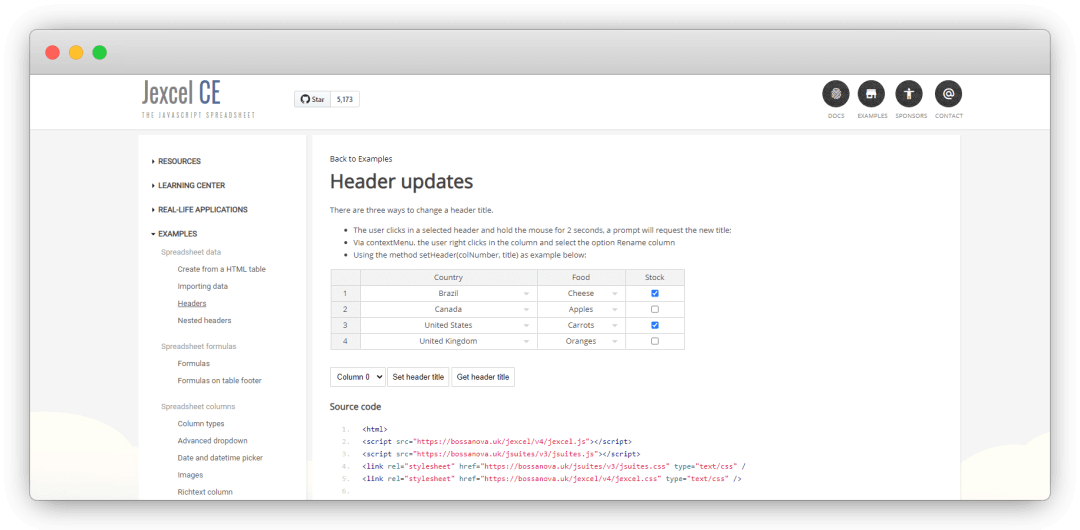Open Advanced dropdown sidebar item

(212, 440)
